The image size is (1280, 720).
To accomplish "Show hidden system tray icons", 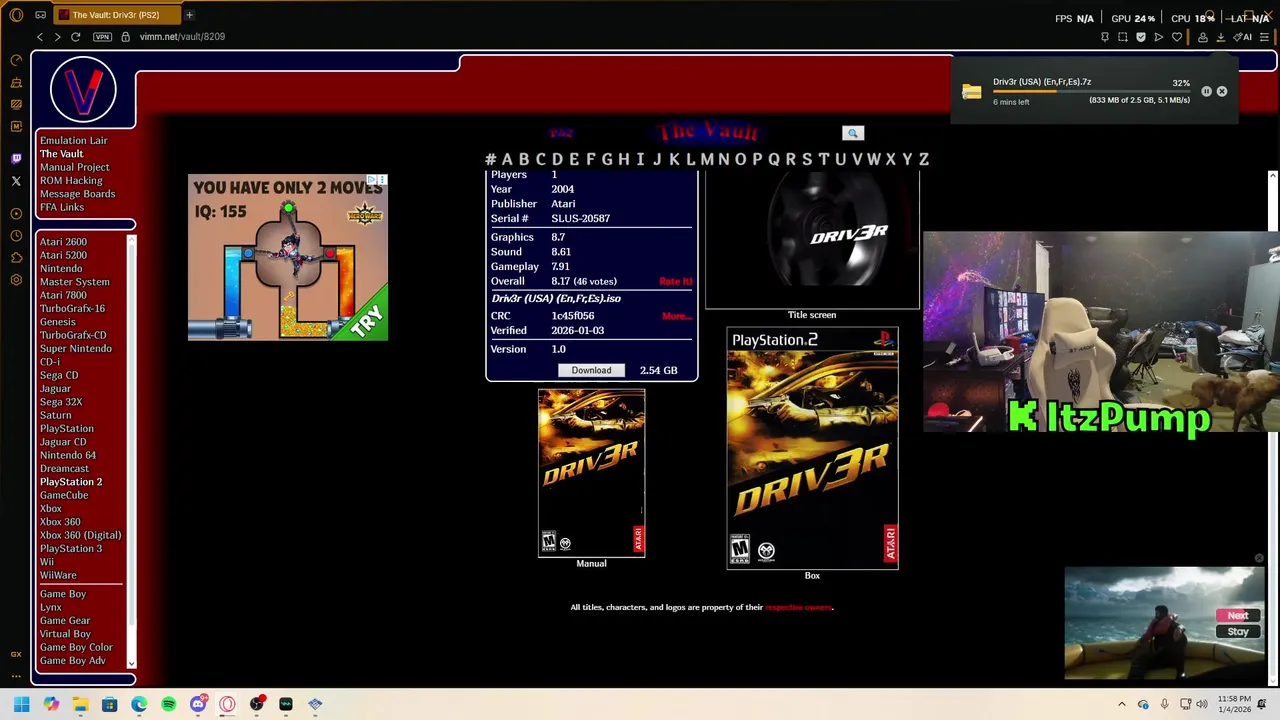I will [x=1121, y=704].
